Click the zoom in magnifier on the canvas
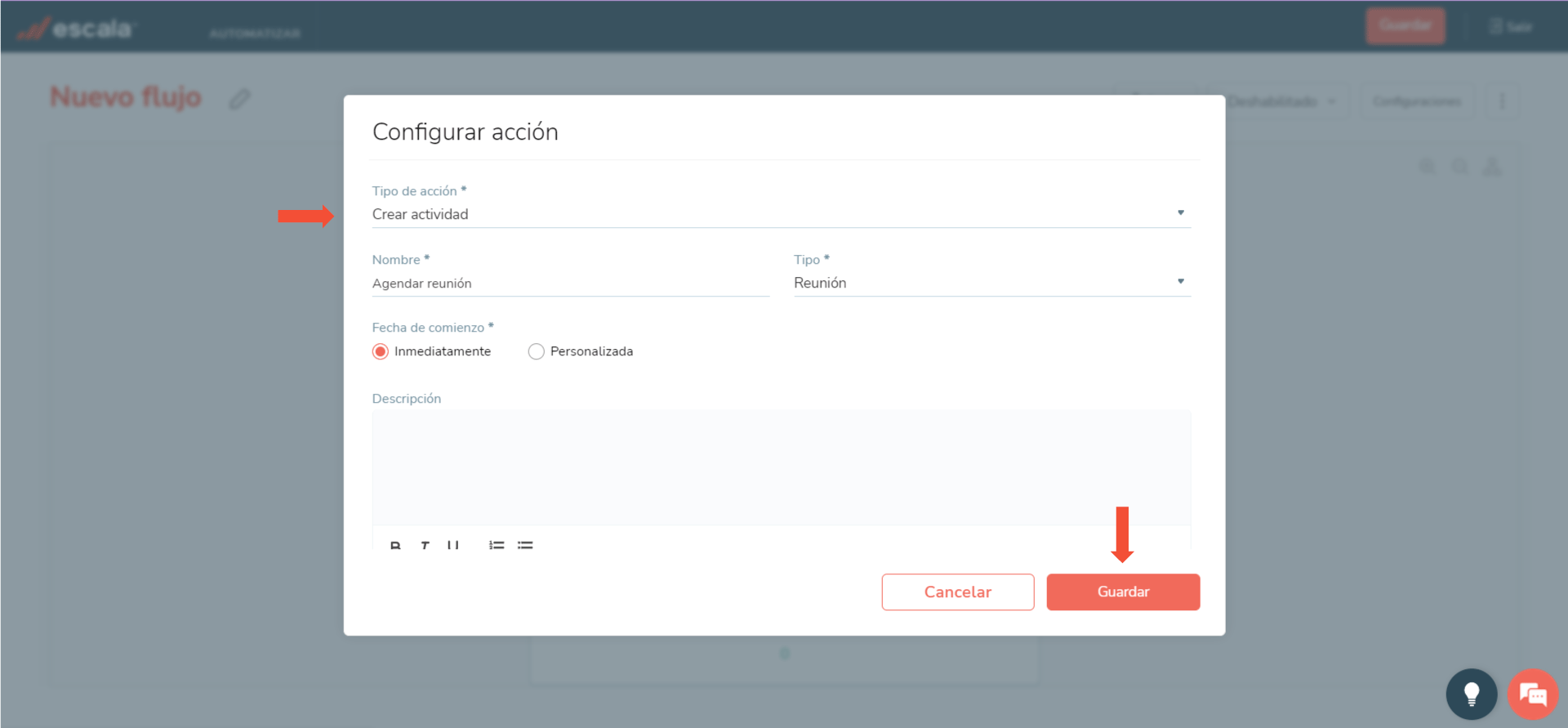This screenshot has height=728, width=1568. coord(1428,167)
